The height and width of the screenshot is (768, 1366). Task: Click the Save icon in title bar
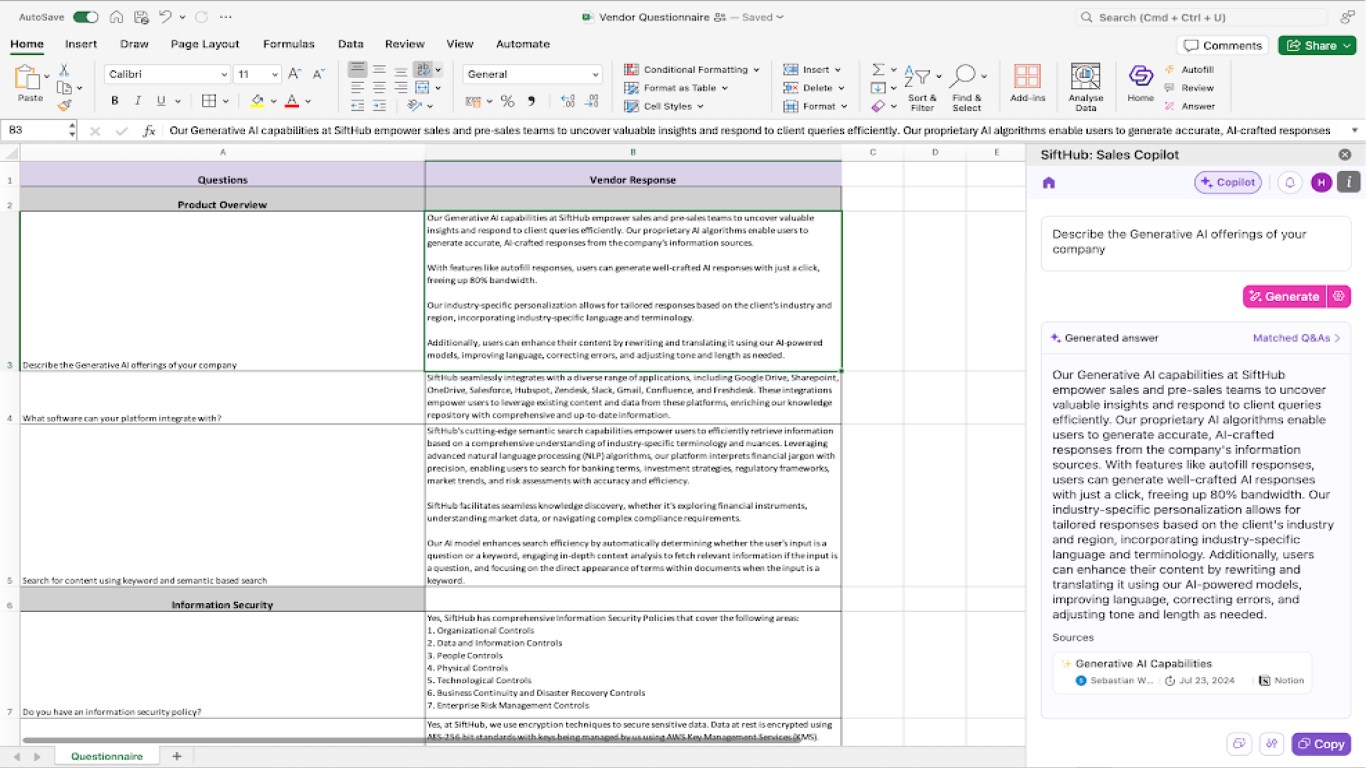(141, 17)
